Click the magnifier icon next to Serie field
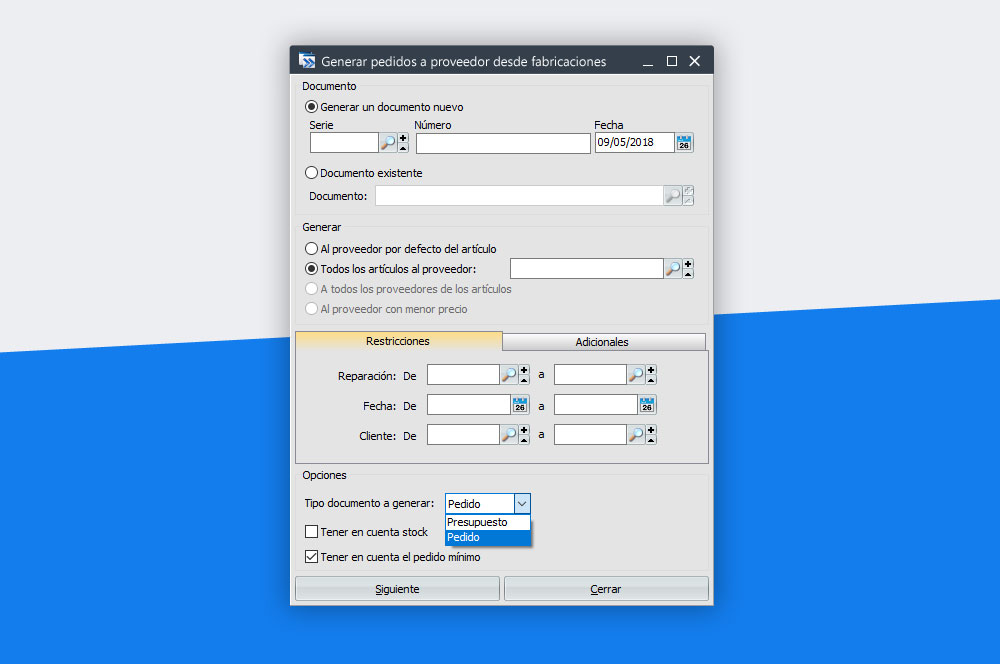The image size is (1000, 664). click(387, 143)
